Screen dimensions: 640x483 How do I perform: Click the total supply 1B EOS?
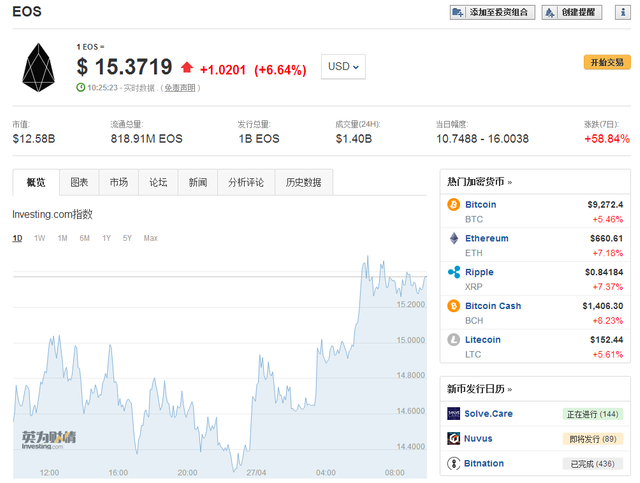259,139
